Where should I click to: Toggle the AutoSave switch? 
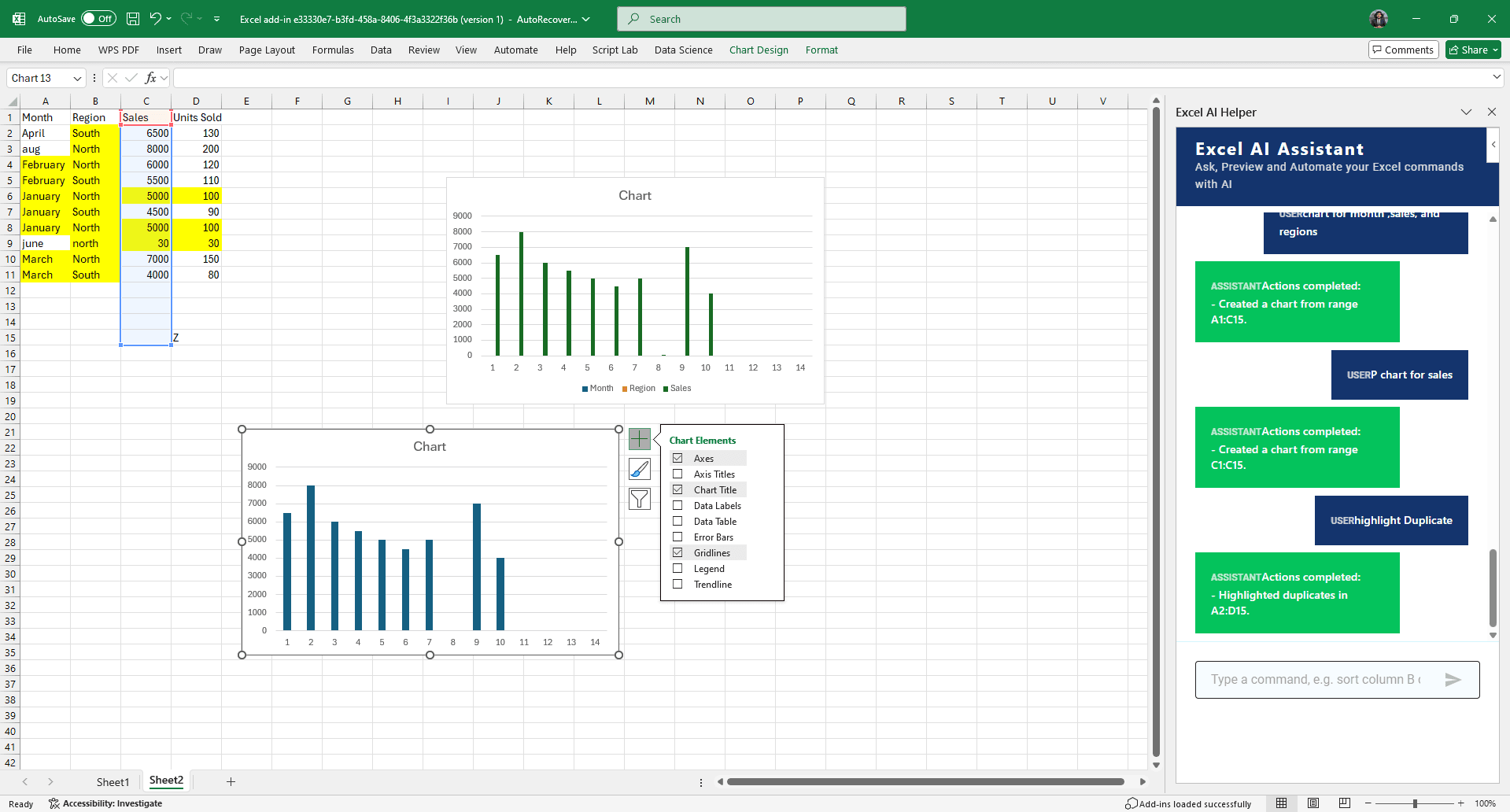(x=98, y=19)
